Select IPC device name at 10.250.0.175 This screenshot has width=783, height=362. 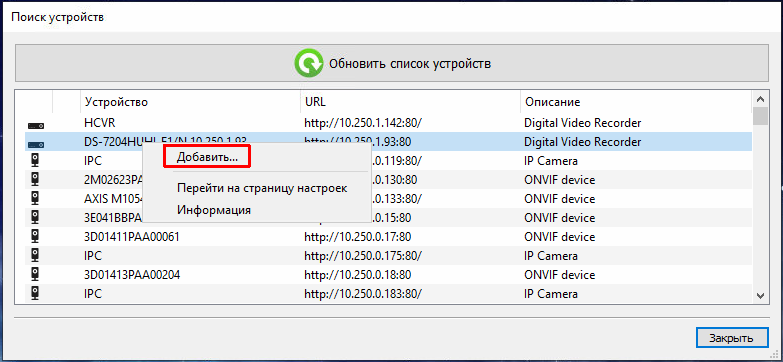[x=93, y=256]
